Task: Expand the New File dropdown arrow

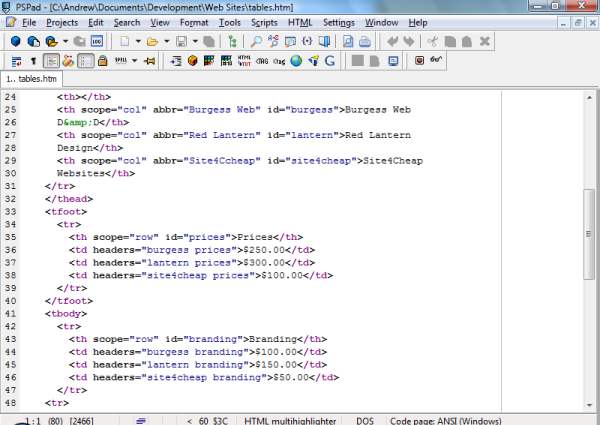Action: coord(138,41)
